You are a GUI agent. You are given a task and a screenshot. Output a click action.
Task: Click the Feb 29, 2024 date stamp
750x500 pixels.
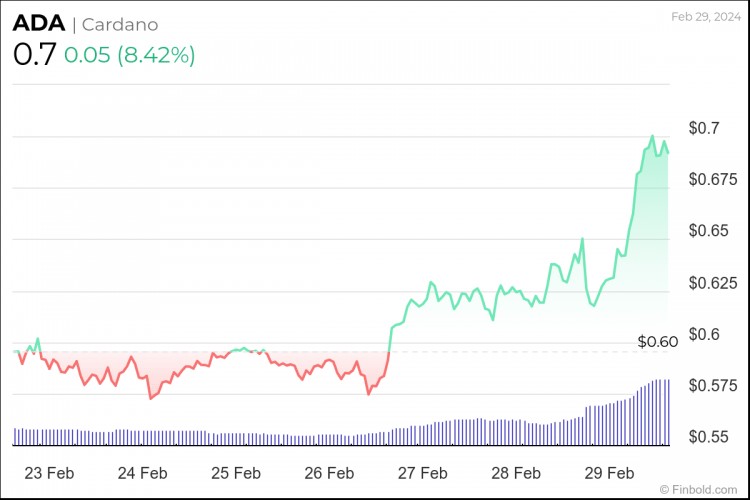click(x=706, y=17)
